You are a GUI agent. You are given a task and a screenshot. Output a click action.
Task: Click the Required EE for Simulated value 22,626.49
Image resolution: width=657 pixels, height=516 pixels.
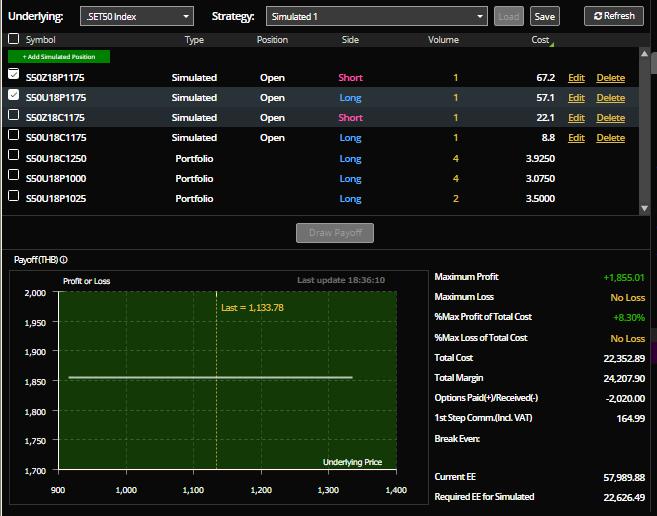click(x=624, y=498)
